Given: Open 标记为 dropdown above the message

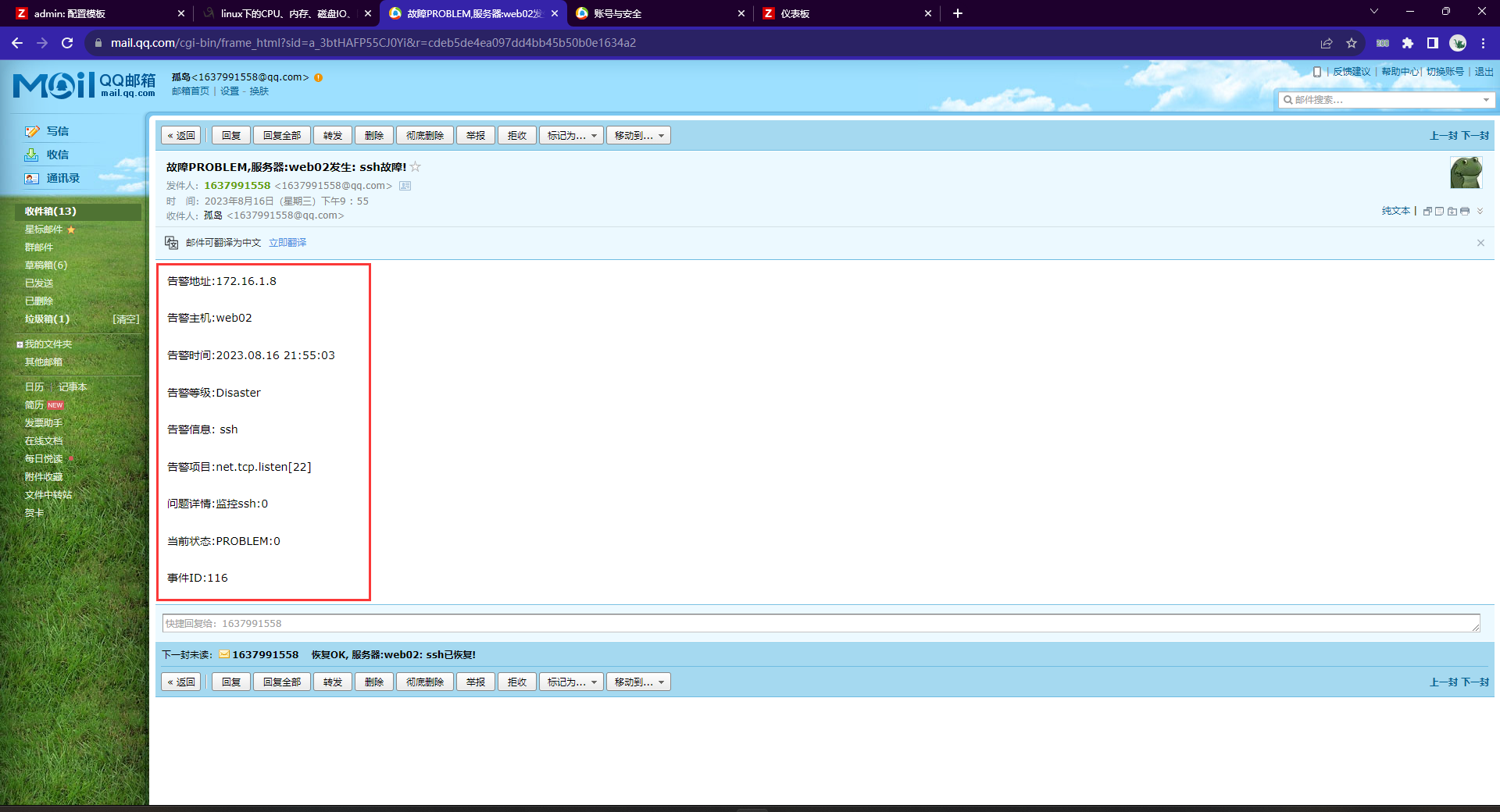Looking at the screenshot, I should (571, 135).
